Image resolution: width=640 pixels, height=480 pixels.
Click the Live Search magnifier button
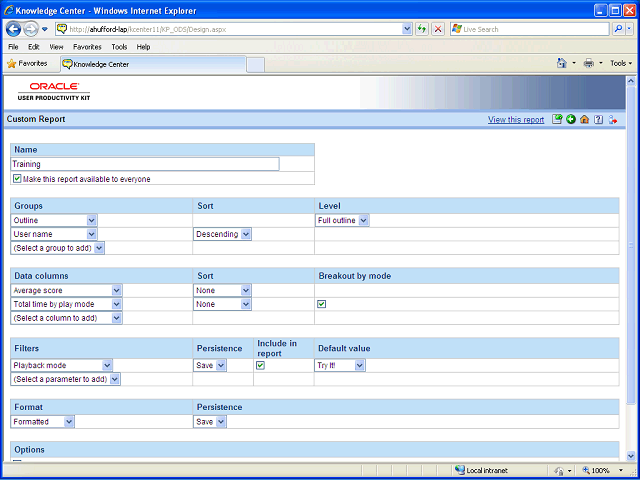[618, 29]
